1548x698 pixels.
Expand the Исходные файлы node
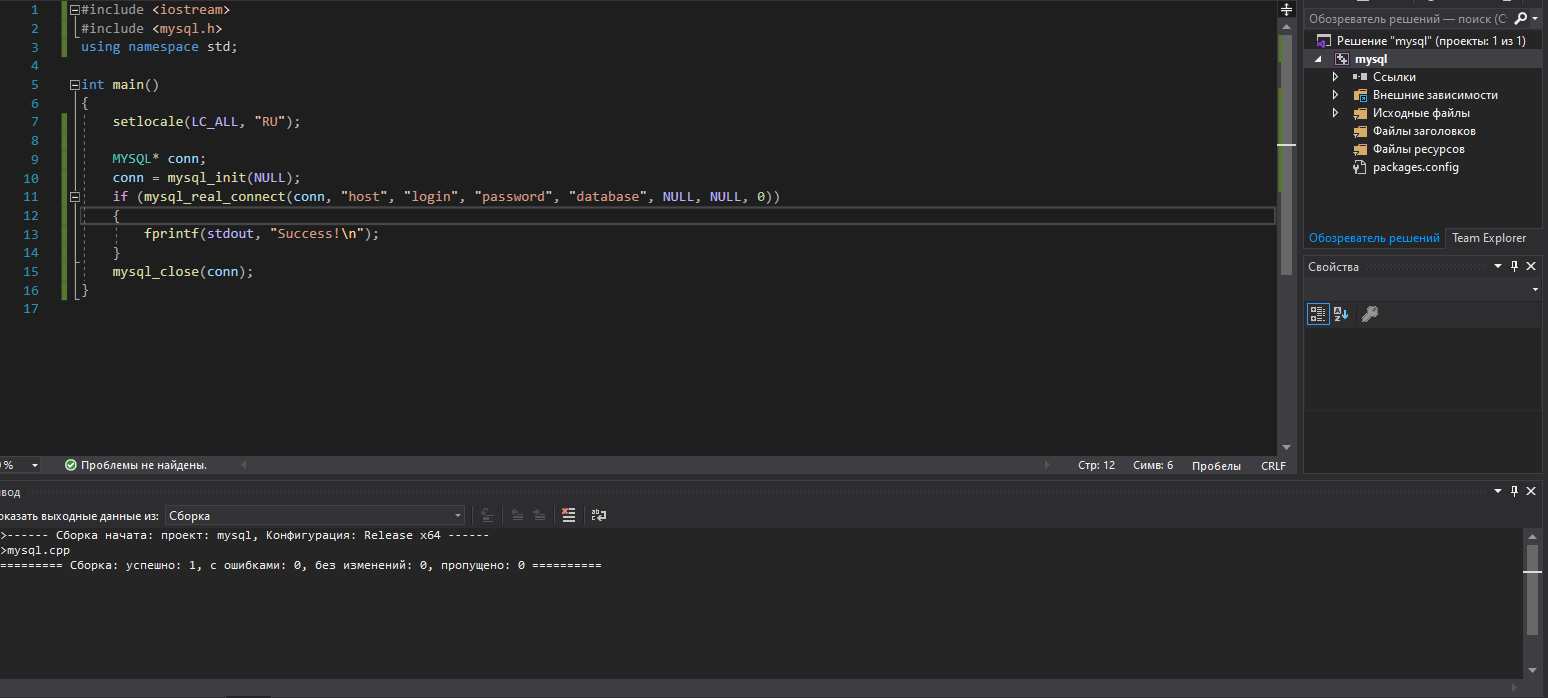1336,113
